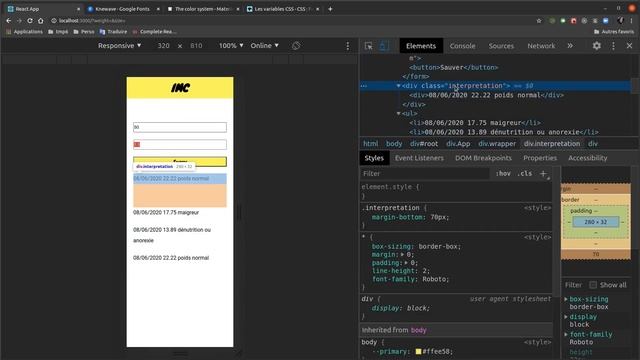Click the yellow Sauver button in app

180,162
